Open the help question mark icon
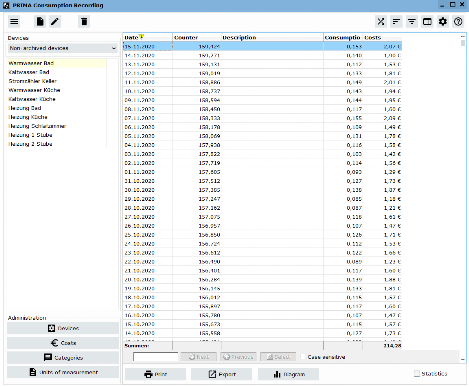The height and width of the screenshot is (387, 469). (x=458, y=22)
